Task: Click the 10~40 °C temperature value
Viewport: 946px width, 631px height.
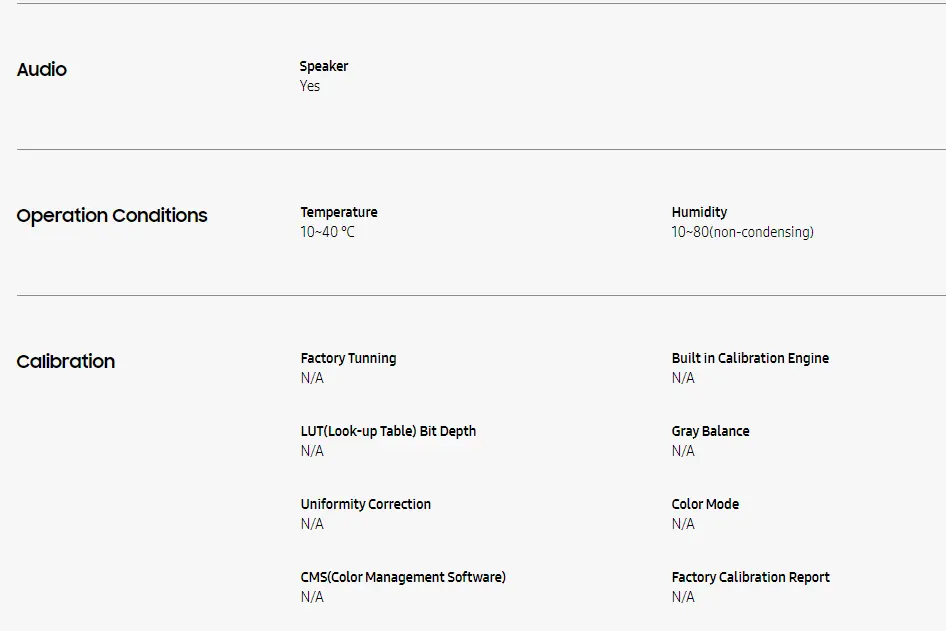Action: pyautogui.click(x=327, y=232)
